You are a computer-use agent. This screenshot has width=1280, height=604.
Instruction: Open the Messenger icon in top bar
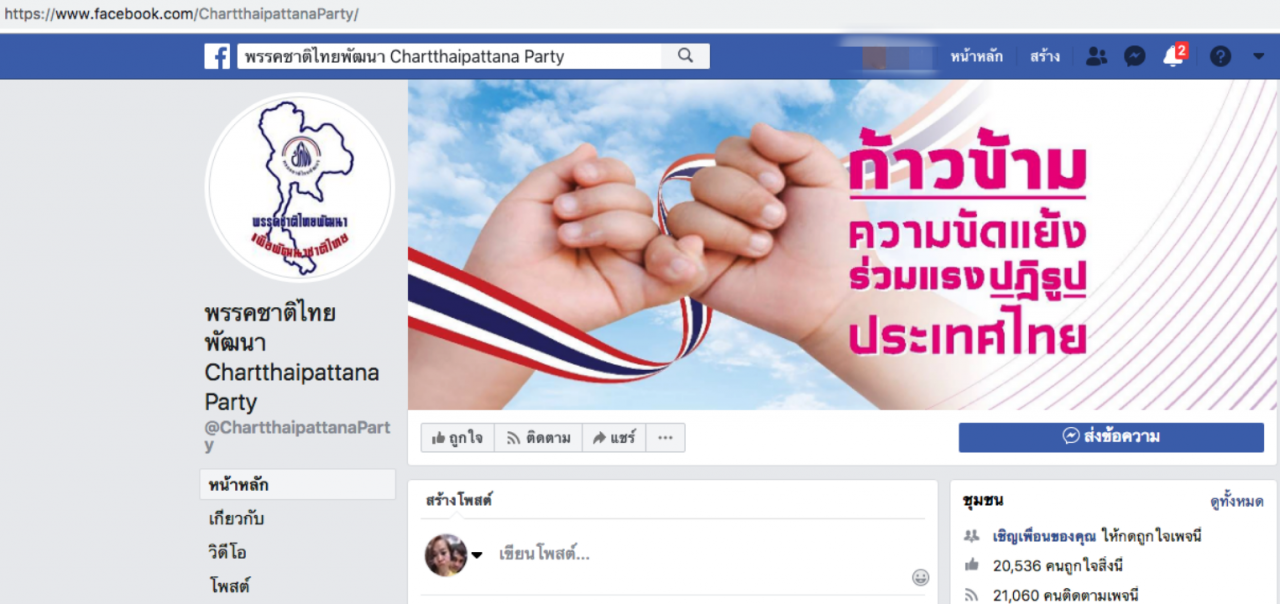(1134, 56)
